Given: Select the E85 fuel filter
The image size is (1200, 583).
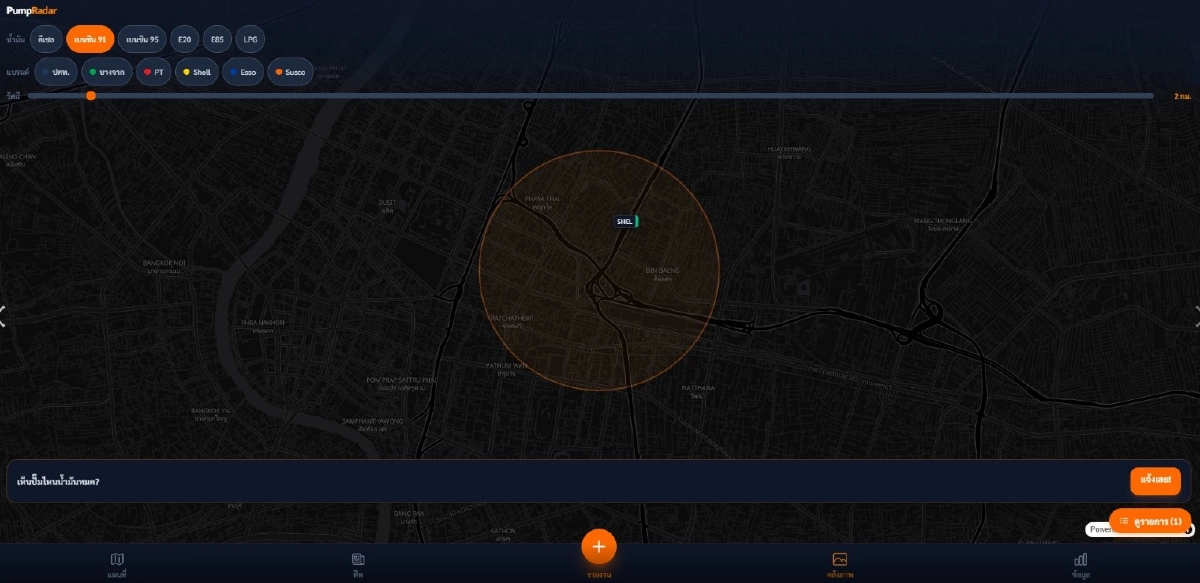Looking at the screenshot, I should click(x=217, y=39).
